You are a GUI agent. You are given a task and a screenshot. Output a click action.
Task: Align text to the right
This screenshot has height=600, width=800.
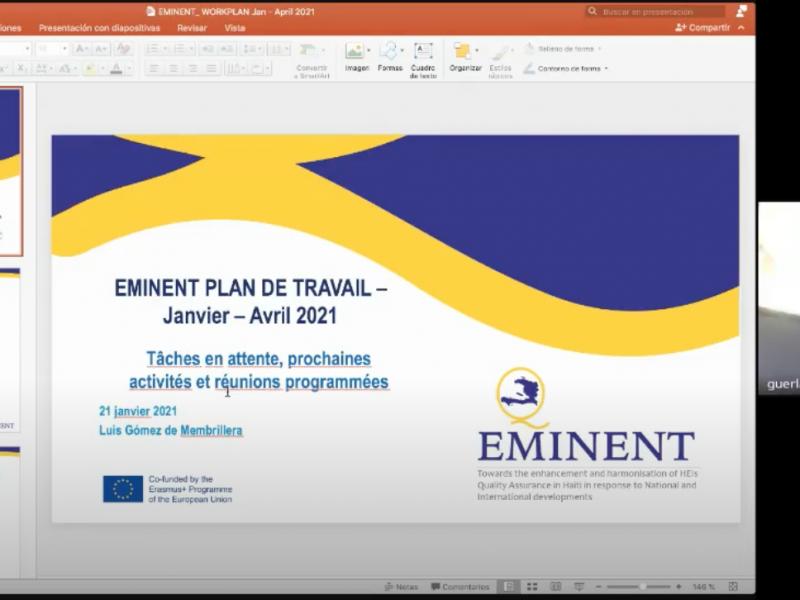tap(192, 68)
